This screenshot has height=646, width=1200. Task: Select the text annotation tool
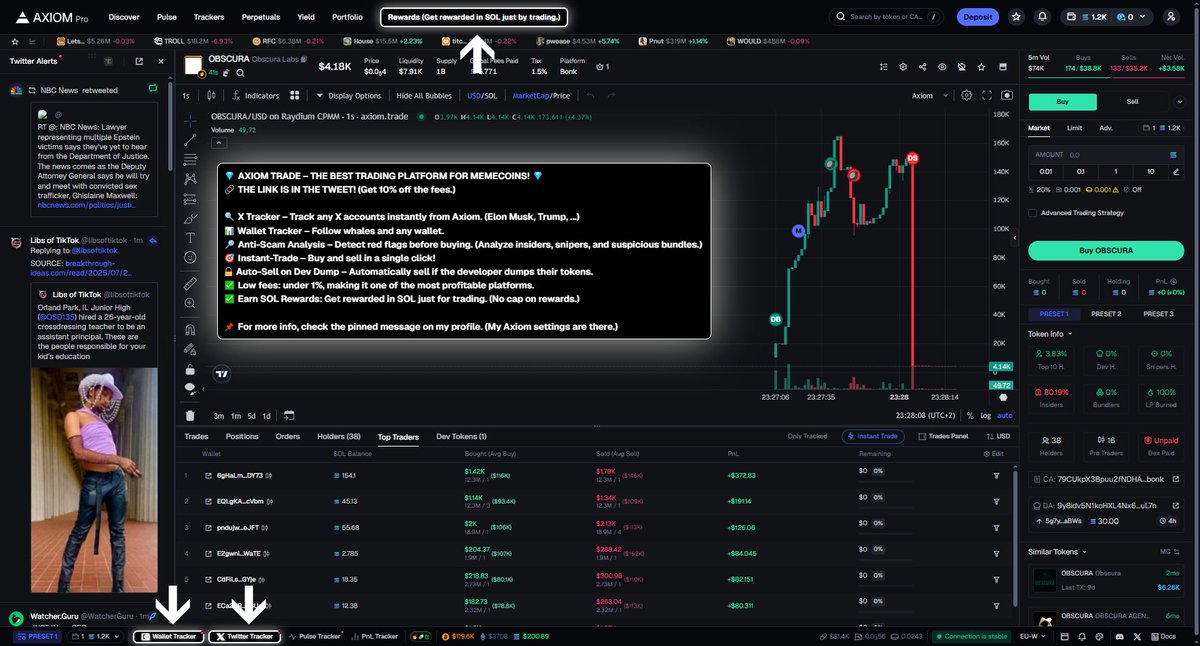coord(190,238)
